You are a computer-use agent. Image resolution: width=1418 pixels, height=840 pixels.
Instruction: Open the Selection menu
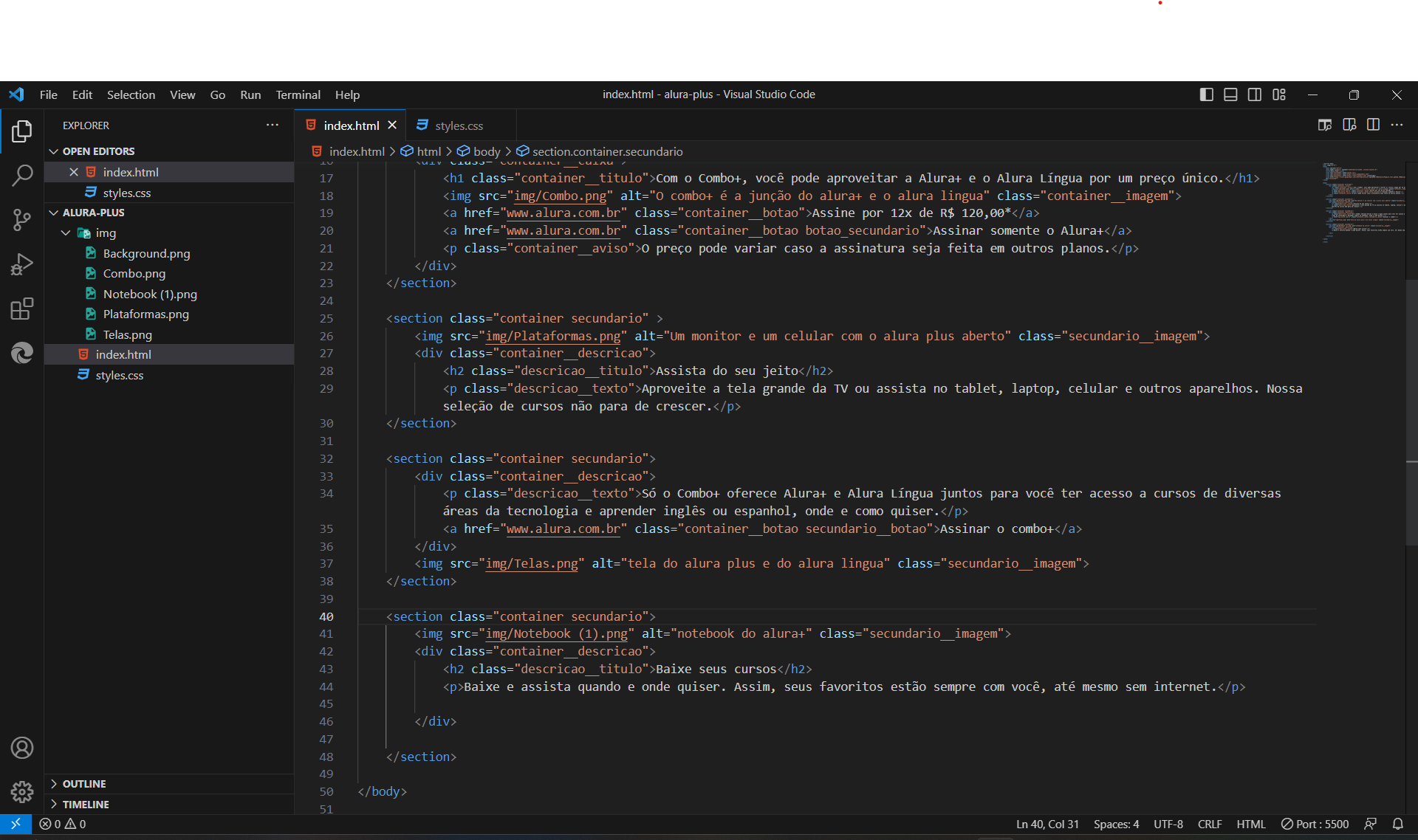click(x=131, y=94)
